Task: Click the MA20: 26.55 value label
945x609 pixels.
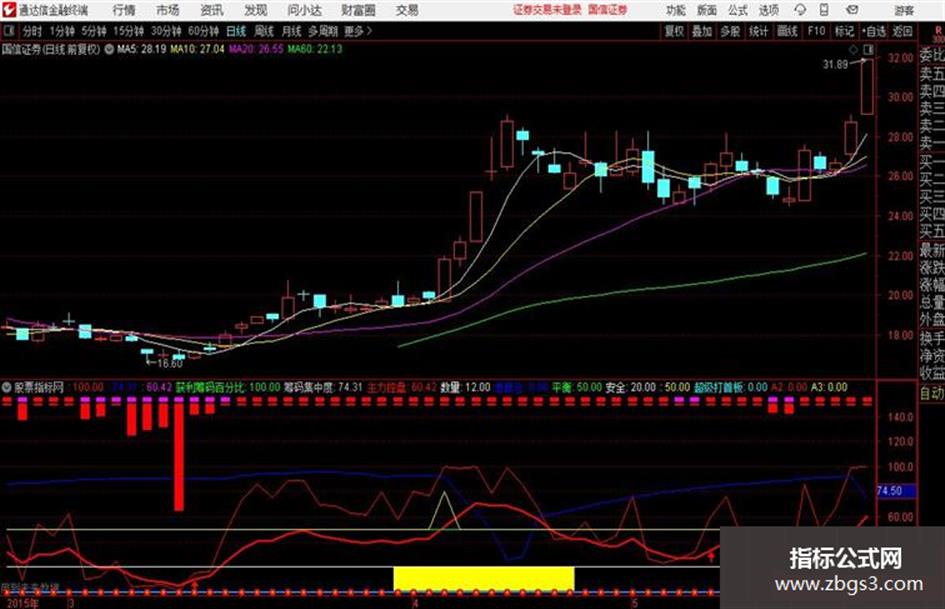Action: (x=256, y=49)
